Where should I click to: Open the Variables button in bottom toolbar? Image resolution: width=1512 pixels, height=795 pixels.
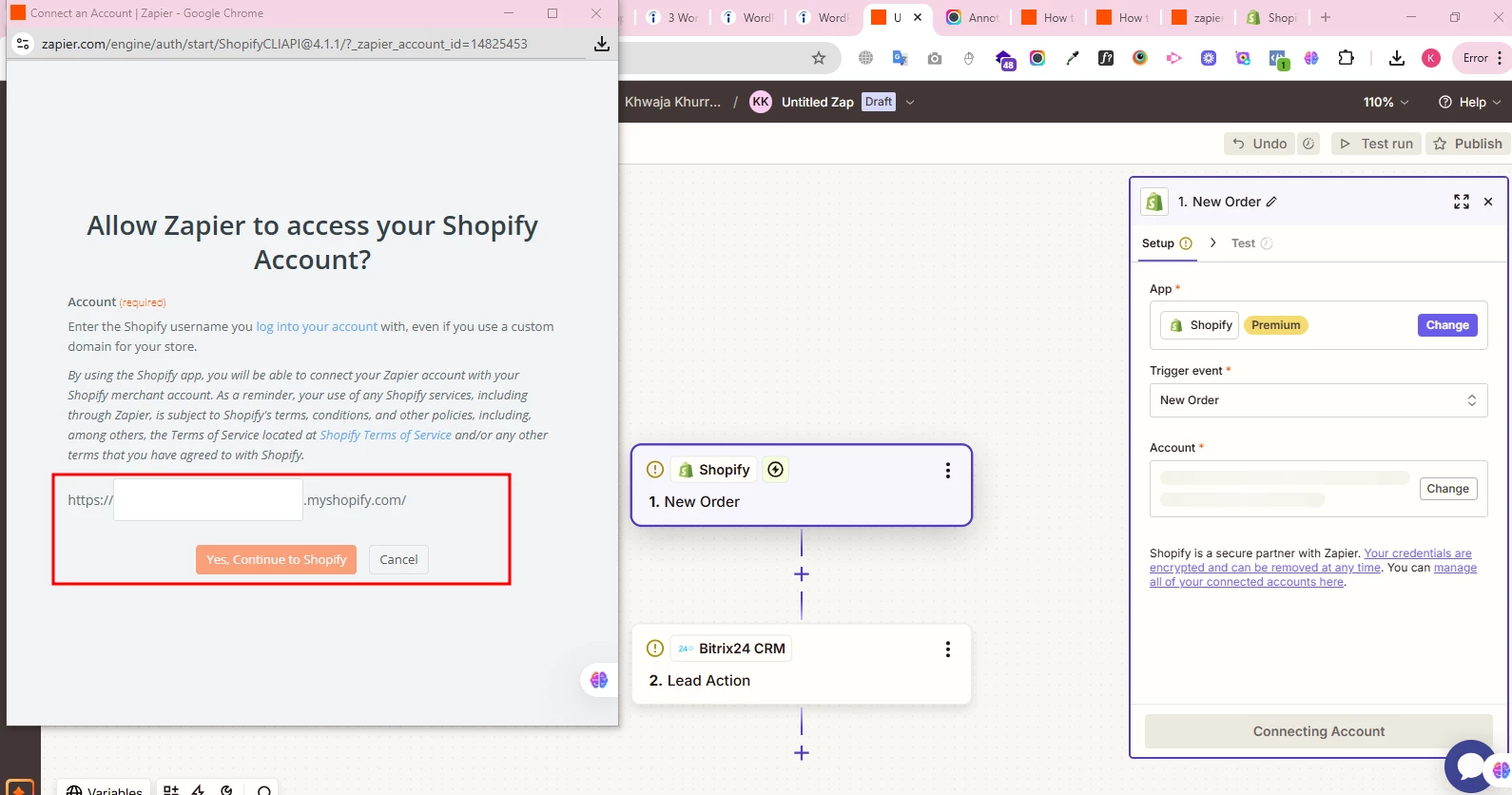point(104,790)
